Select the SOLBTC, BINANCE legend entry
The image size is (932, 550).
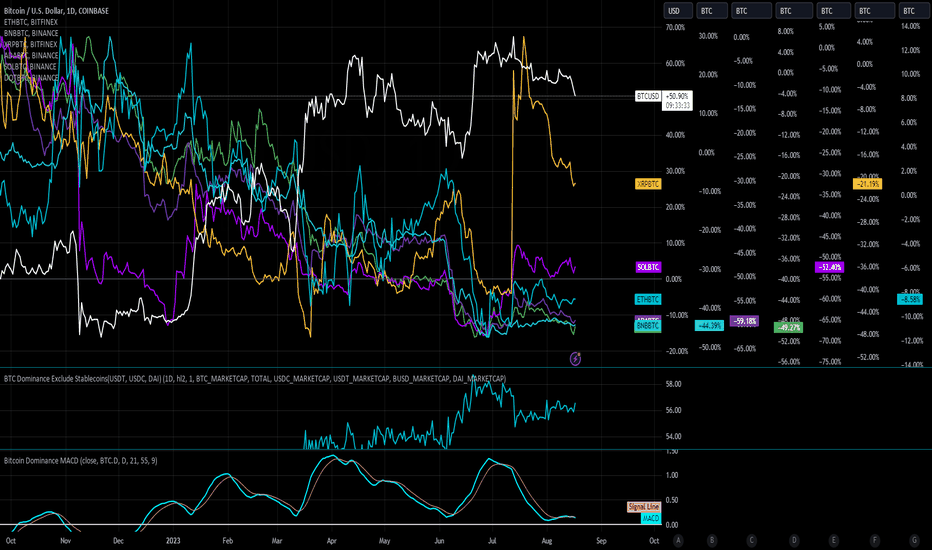[30, 67]
